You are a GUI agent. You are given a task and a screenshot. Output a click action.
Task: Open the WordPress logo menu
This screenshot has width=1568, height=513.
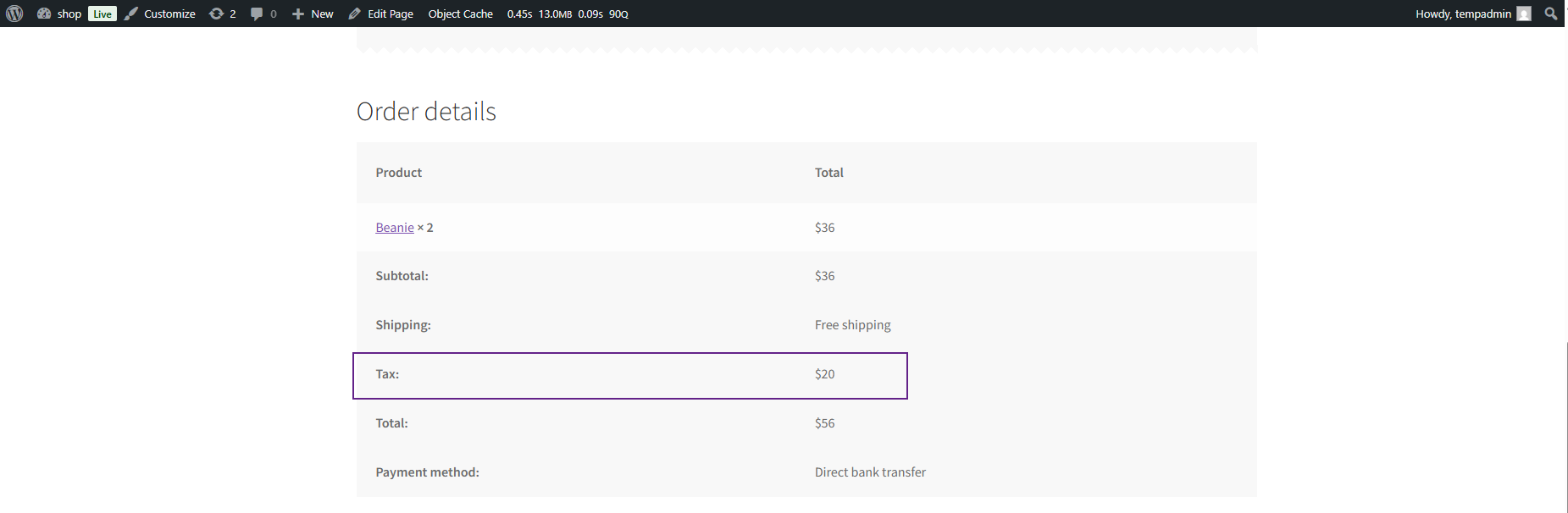(x=14, y=14)
